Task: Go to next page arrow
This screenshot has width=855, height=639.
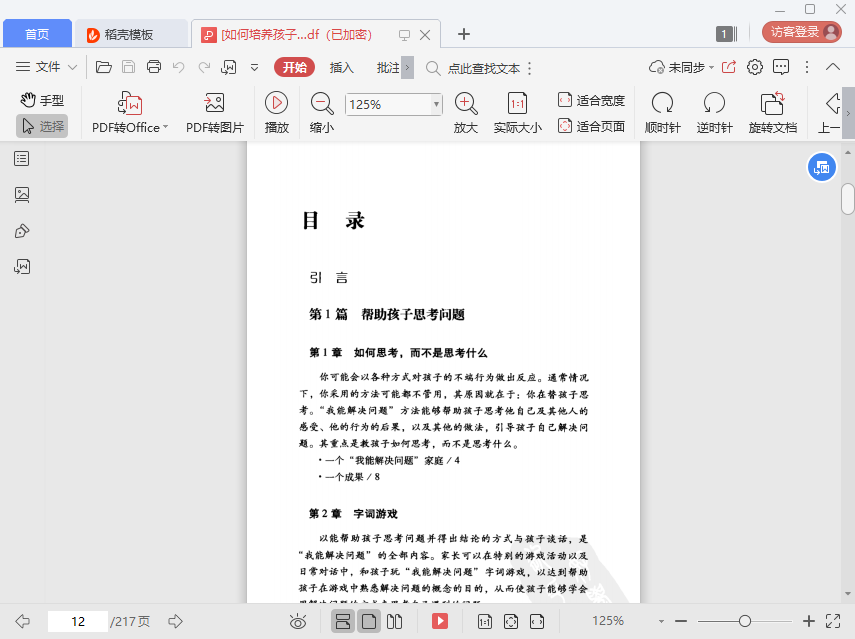Action: point(175,621)
